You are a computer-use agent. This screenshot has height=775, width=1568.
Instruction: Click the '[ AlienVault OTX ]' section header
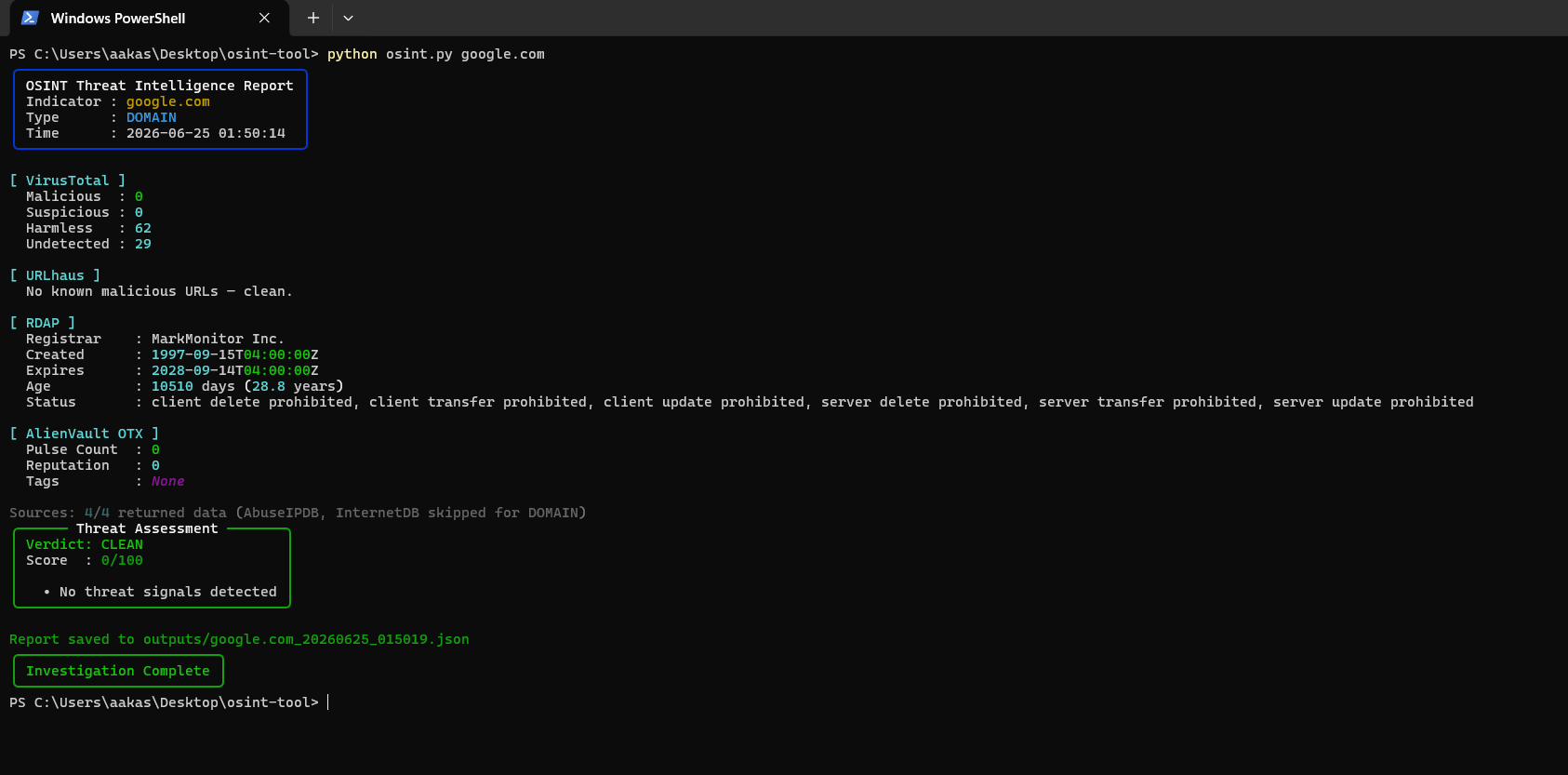[85, 434]
